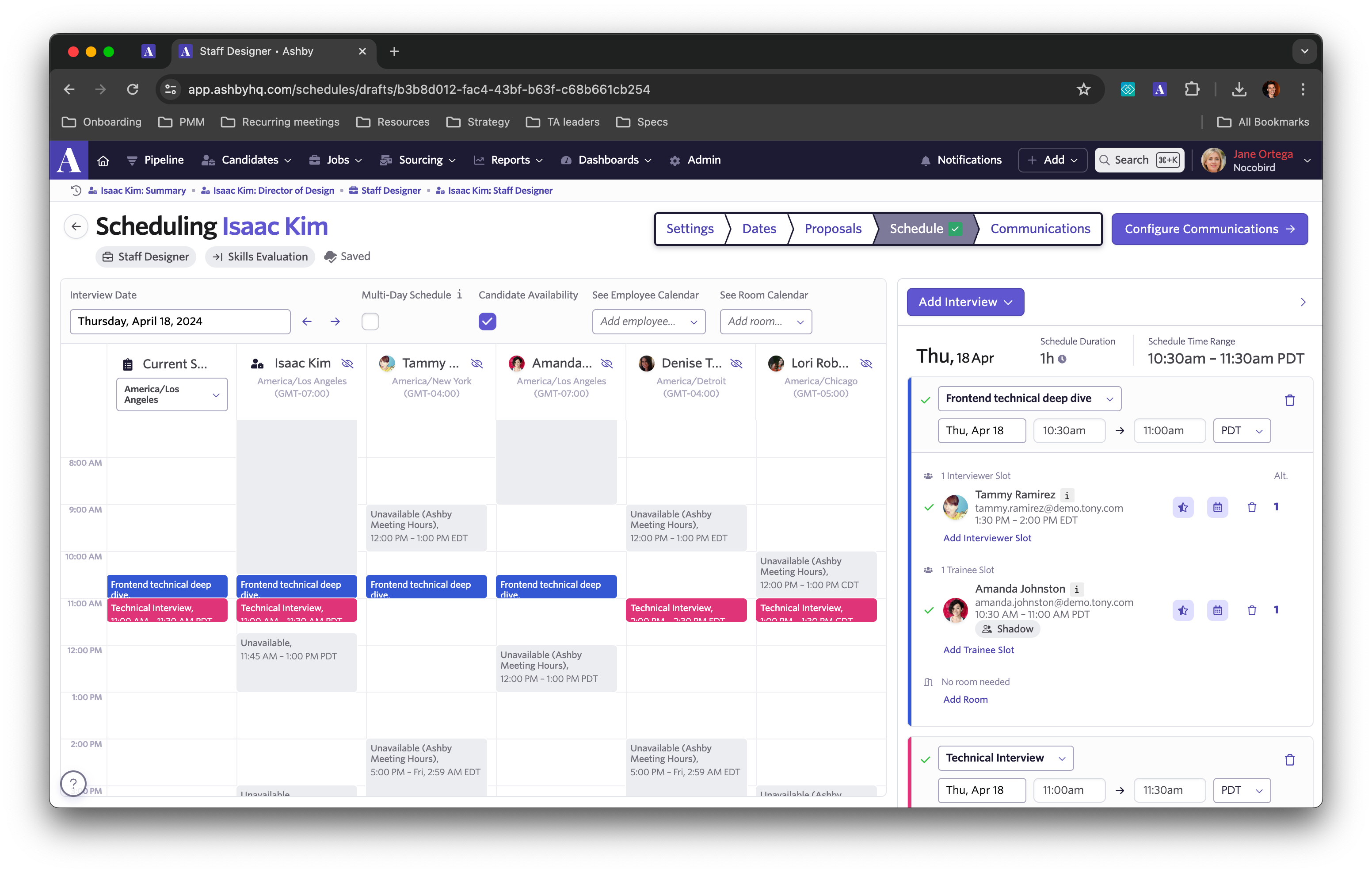Click star icon for Tammy Ramirez
Screen dimensions: 1372x873
click(1183, 507)
